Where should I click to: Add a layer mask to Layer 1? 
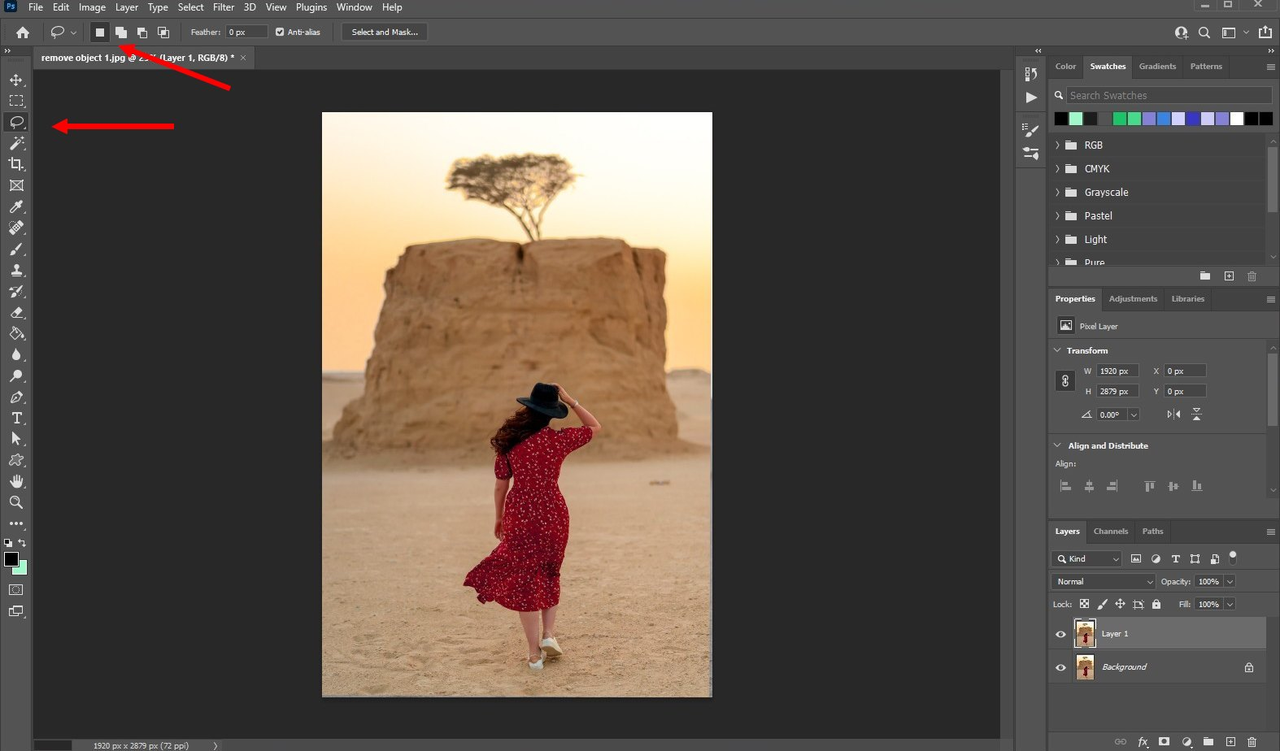(1164, 742)
